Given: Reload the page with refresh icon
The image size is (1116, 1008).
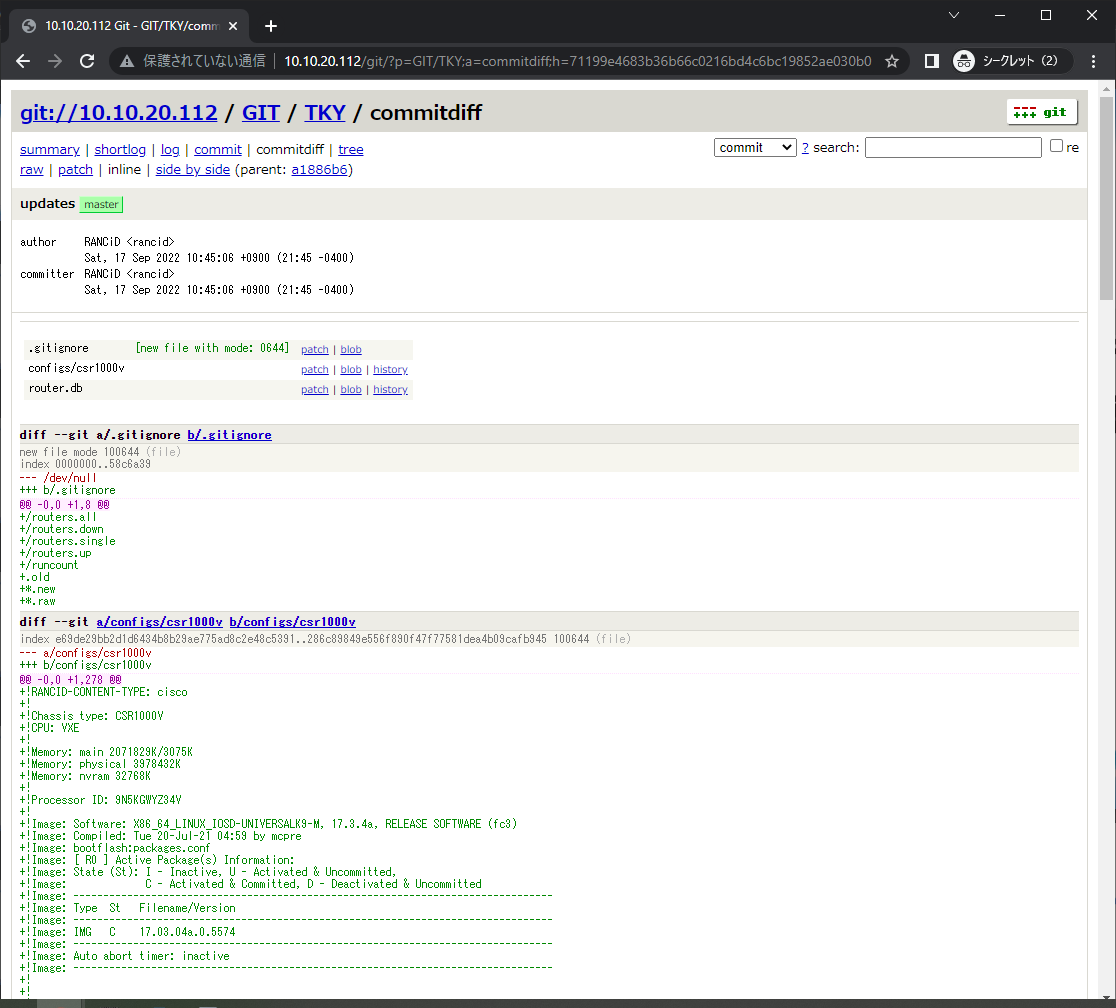Looking at the screenshot, I should pos(87,61).
